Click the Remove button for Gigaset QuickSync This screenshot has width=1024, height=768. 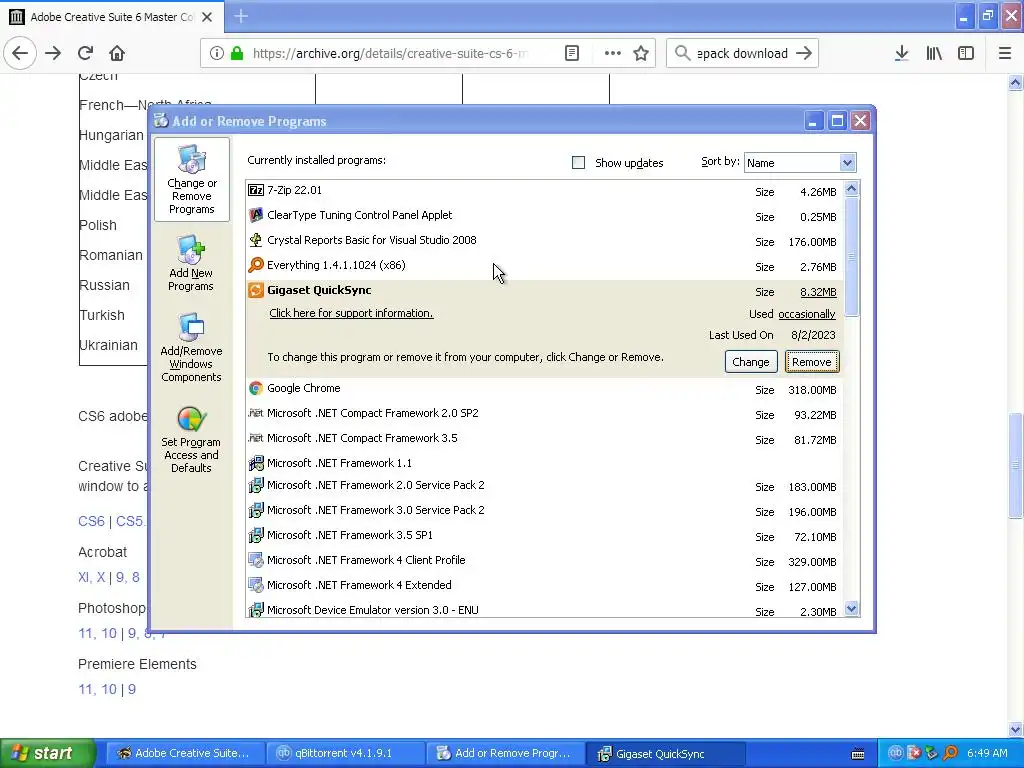(x=812, y=362)
